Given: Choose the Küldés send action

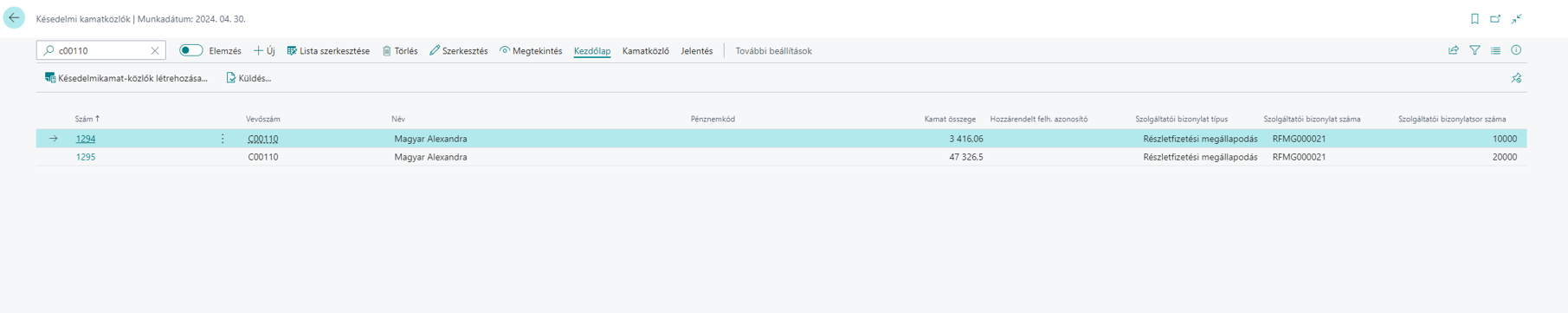Looking at the screenshot, I should (248, 78).
